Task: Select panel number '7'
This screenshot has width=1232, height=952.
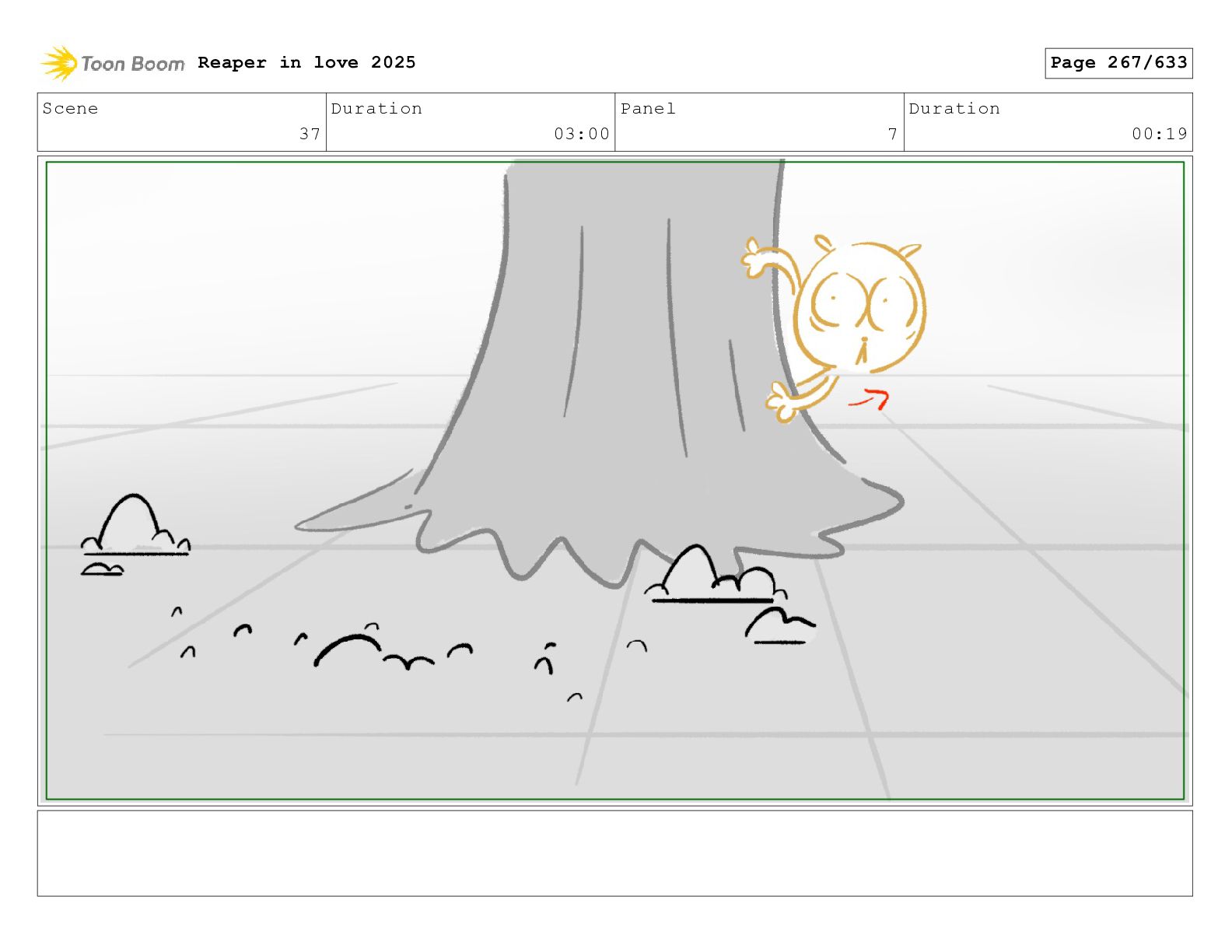Action: 893,134
